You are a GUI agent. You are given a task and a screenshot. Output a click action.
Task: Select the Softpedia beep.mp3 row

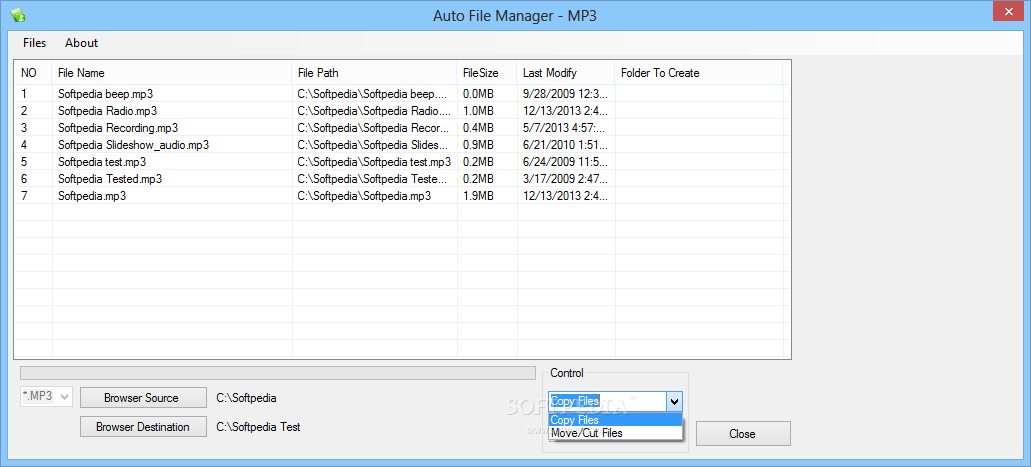pos(105,94)
